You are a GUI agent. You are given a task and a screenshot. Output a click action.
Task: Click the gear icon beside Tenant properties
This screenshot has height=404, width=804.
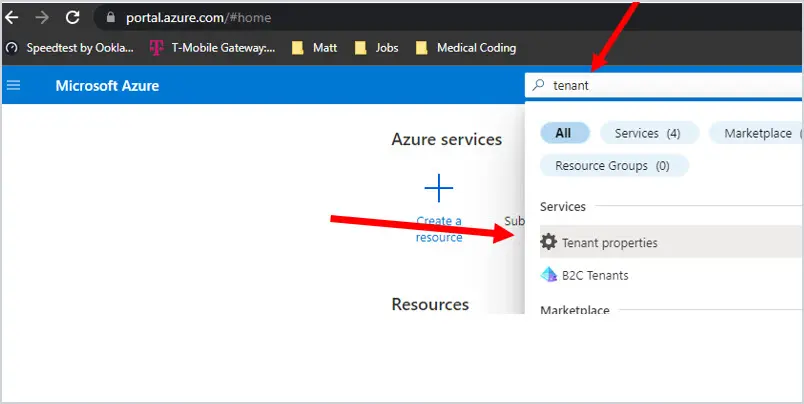coord(549,241)
